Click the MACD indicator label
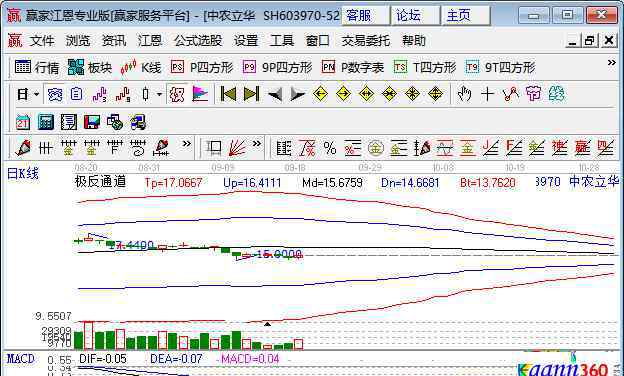The height and width of the screenshot is (376, 624). 20,359
